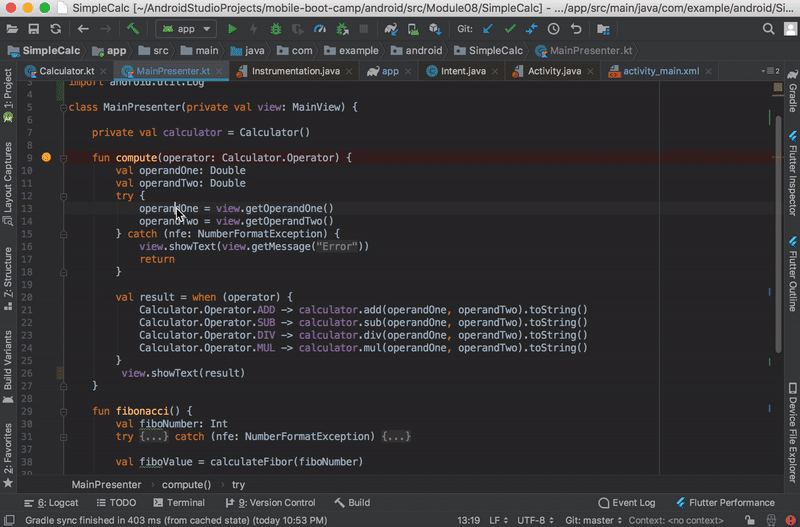Open the app run configuration dropdown
The width and height of the screenshot is (800, 527).
186,29
